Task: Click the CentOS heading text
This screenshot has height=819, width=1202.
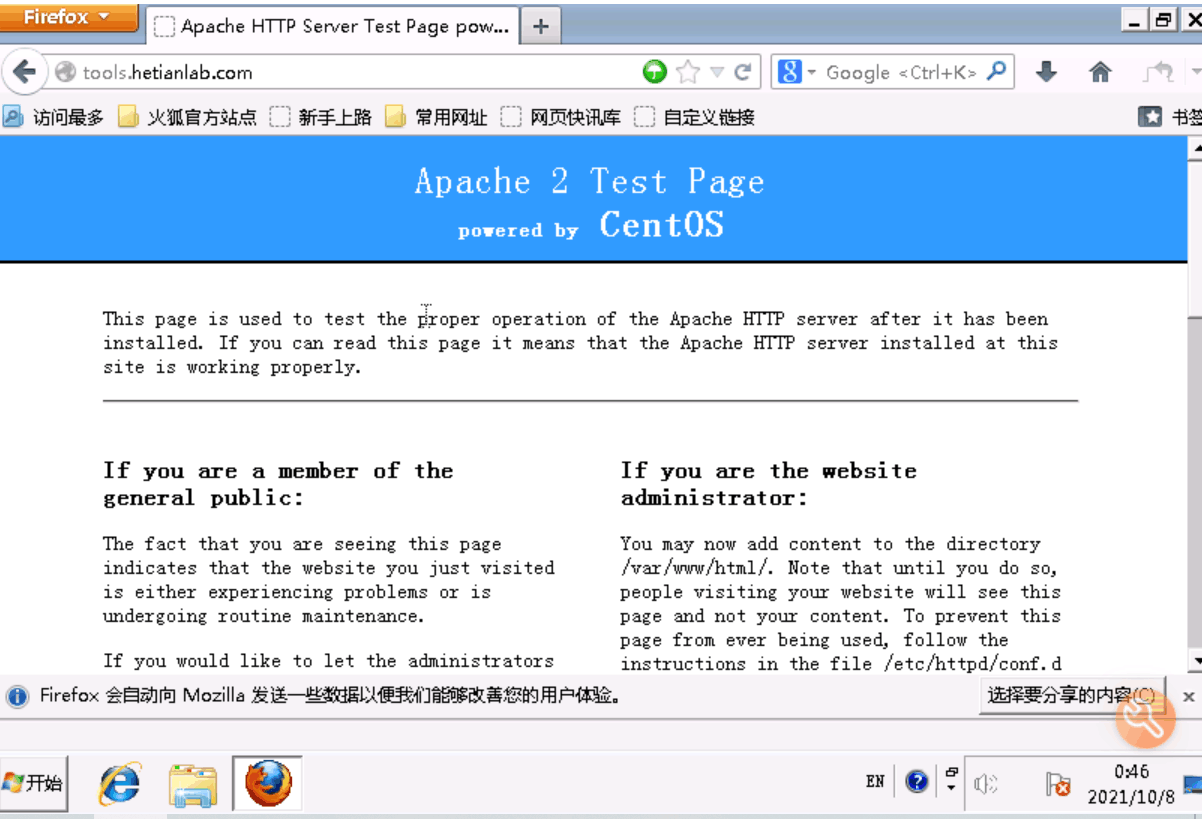Action: (x=662, y=224)
